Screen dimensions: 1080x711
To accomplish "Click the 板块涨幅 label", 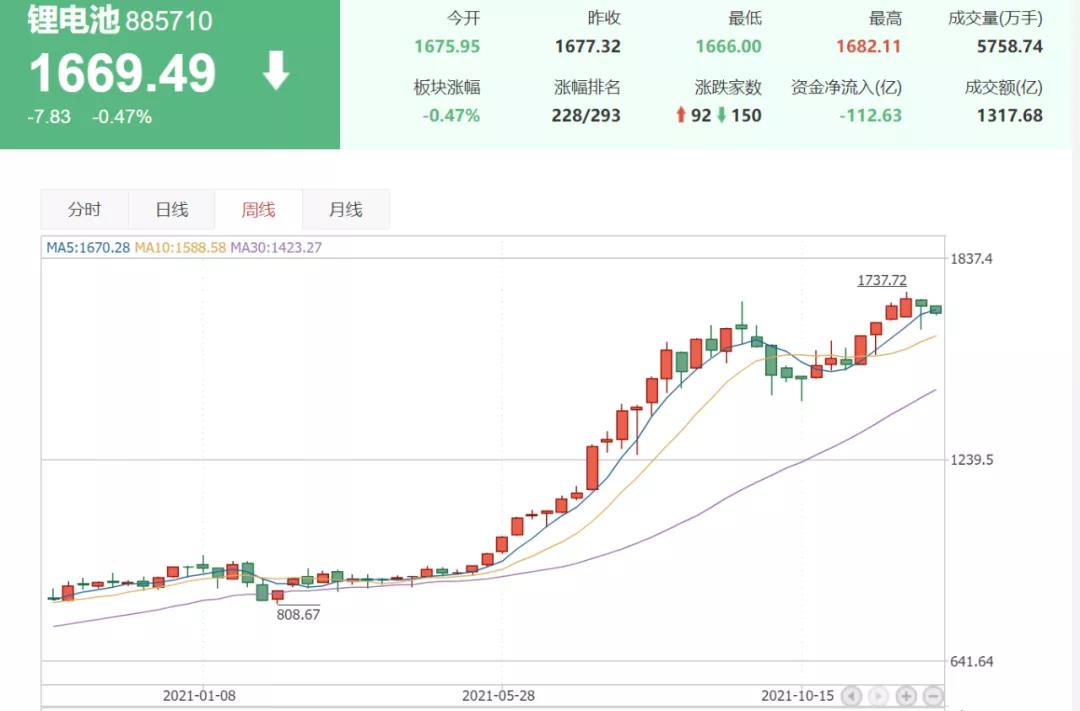I will pyautogui.click(x=447, y=87).
